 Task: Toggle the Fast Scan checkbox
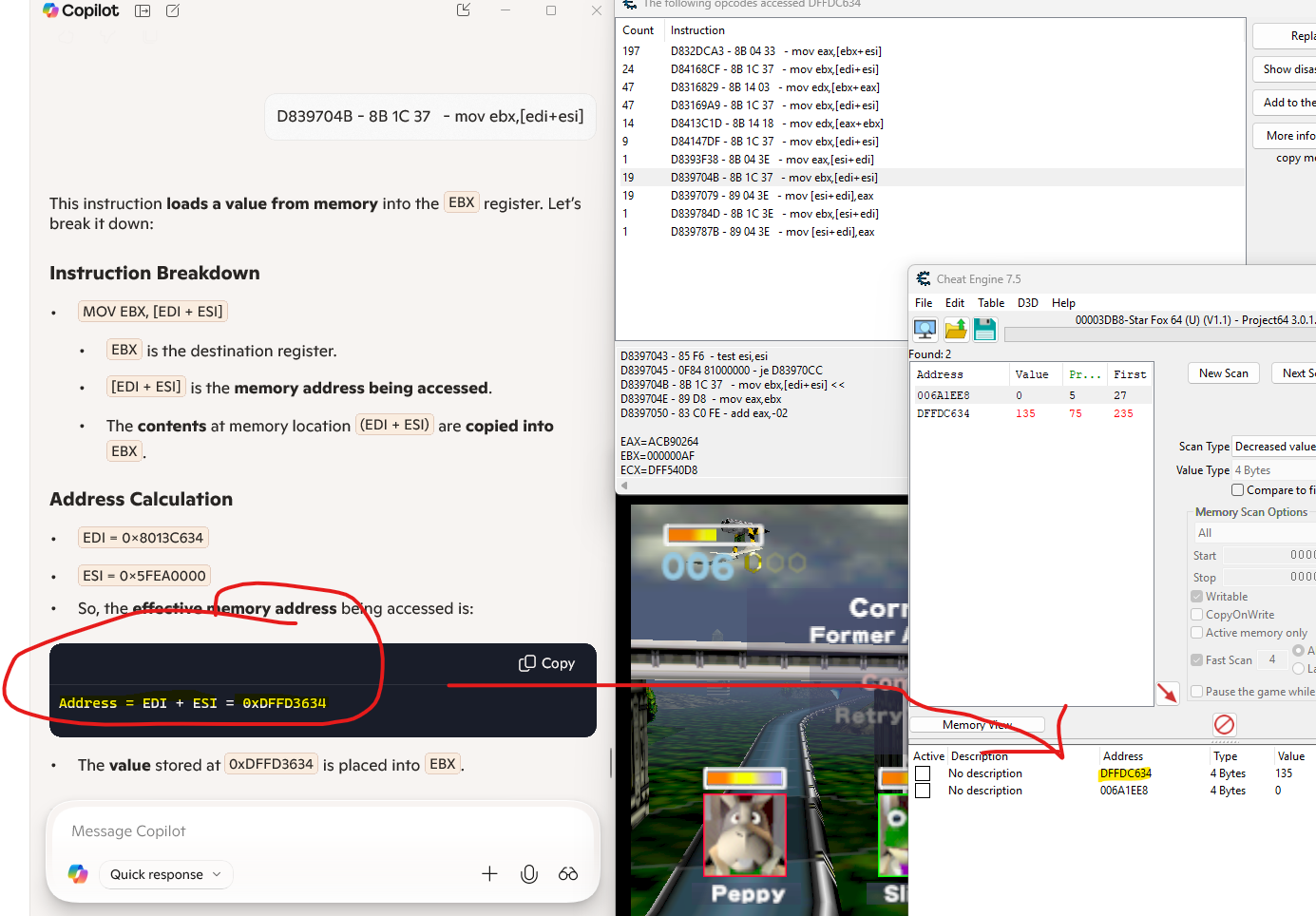pyautogui.click(x=1196, y=660)
